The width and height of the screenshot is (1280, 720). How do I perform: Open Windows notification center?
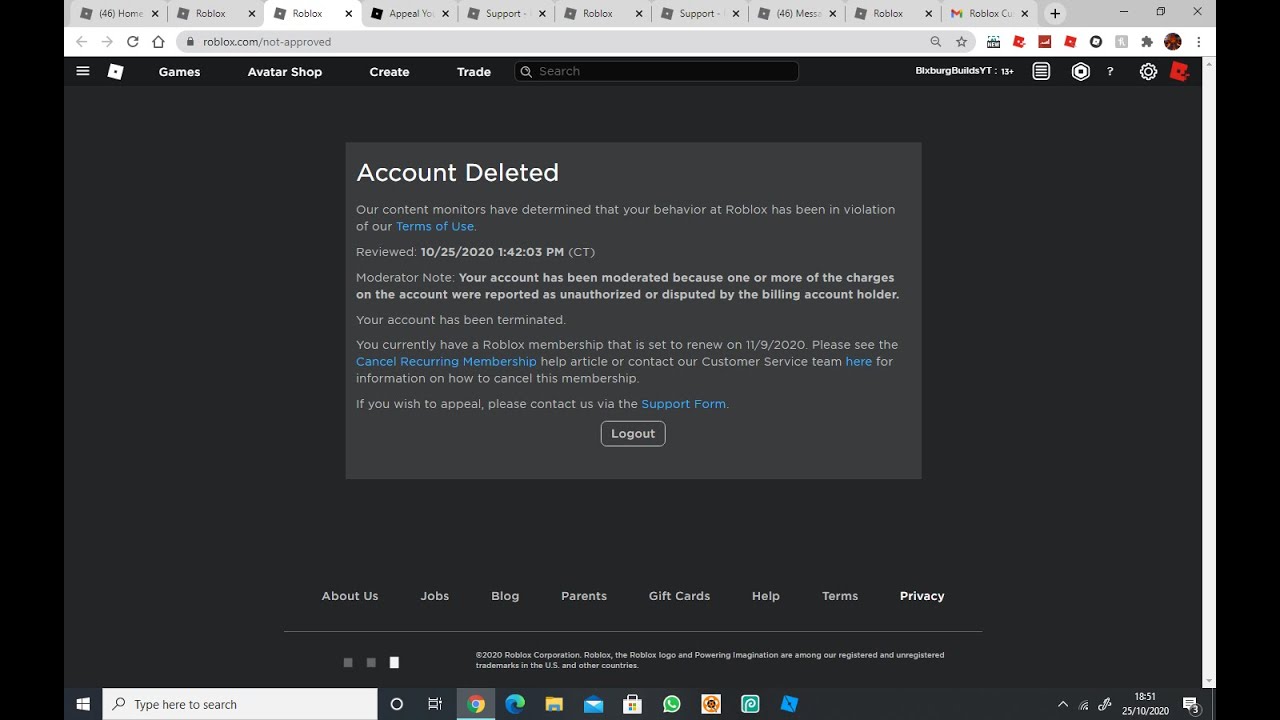(x=1190, y=704)
